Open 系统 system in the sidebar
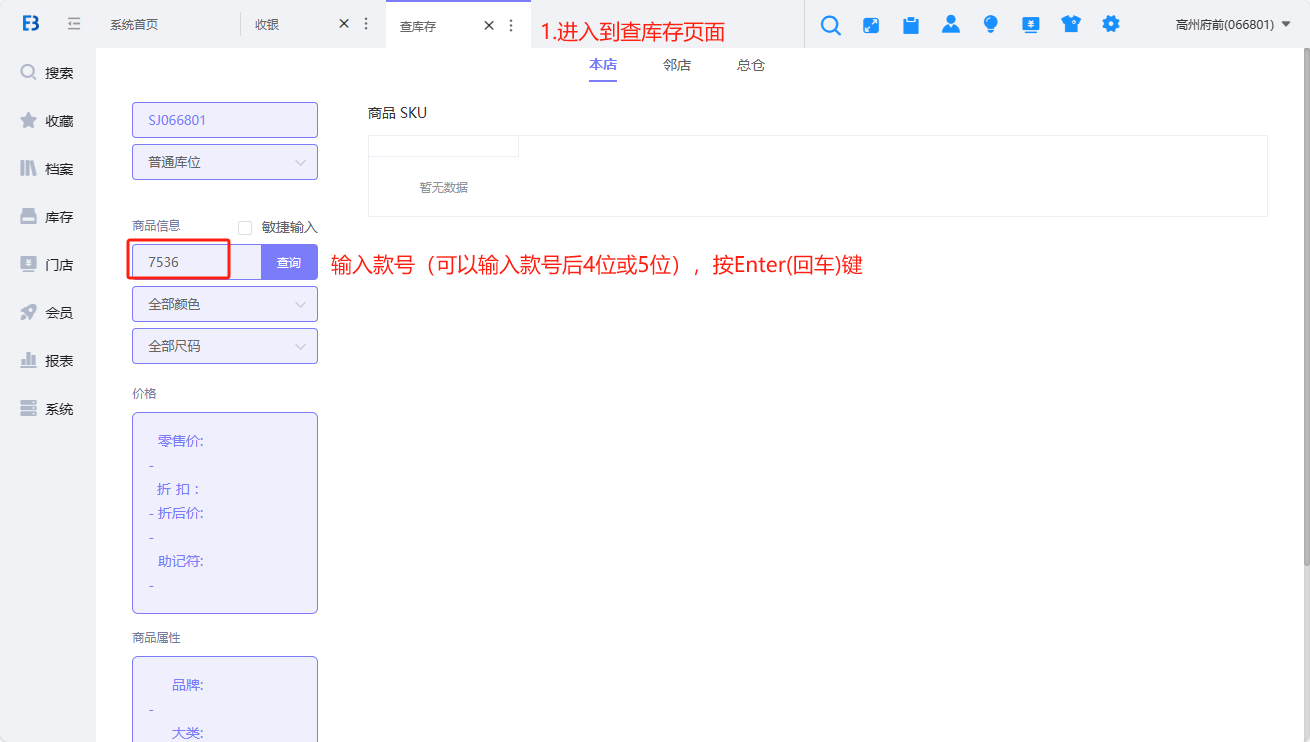The image size is (1310, 742). pos(48,409)
